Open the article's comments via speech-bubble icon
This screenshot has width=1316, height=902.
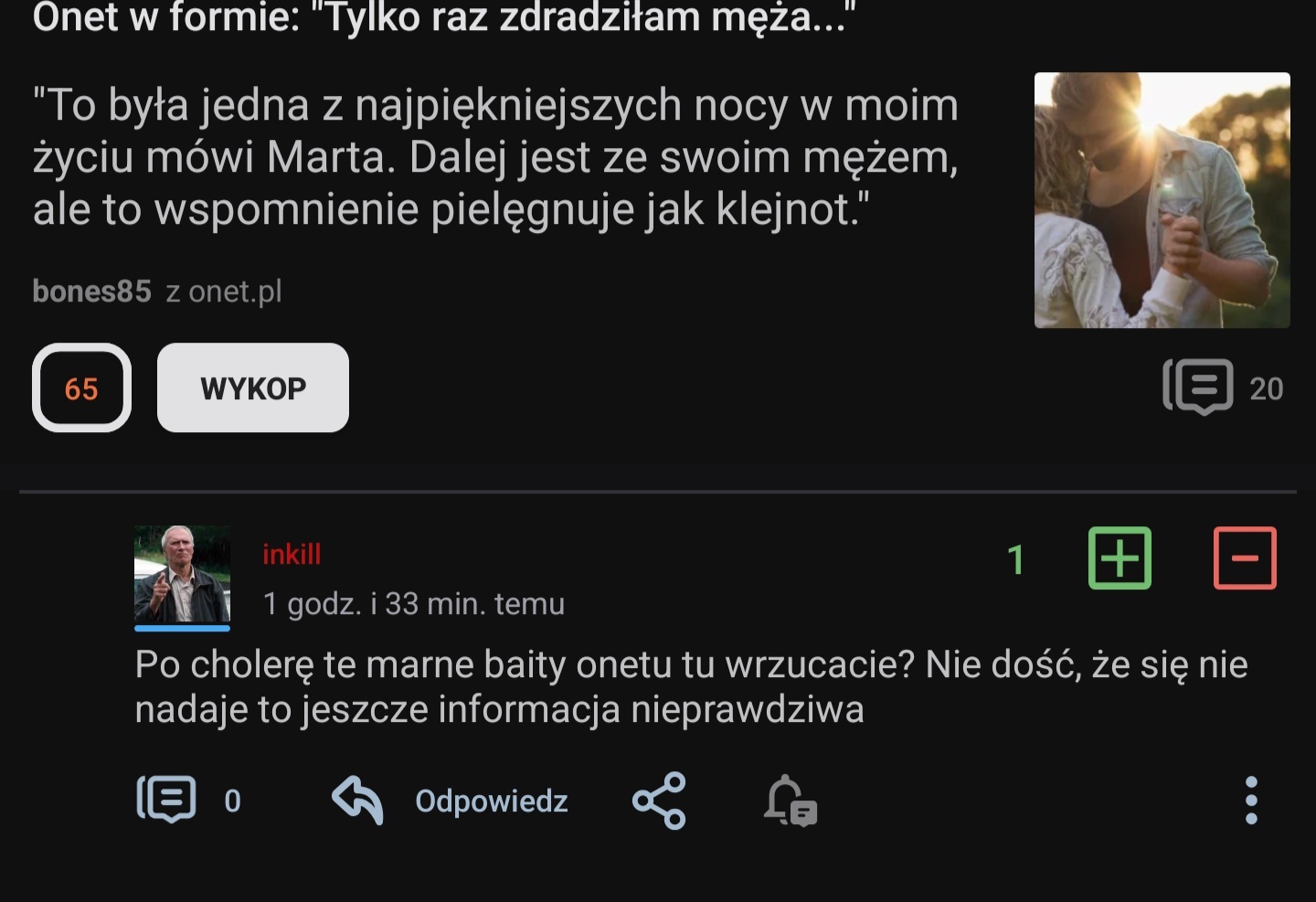[x=1198, y=387]
